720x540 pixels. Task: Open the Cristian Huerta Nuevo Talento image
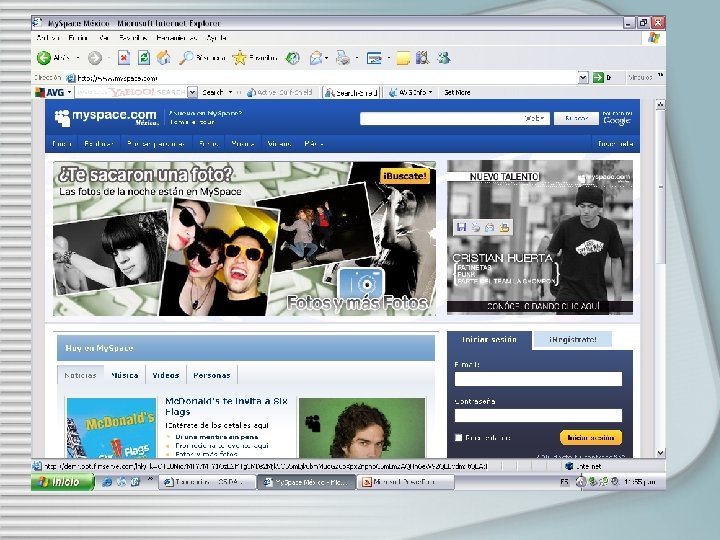[540, 237]
